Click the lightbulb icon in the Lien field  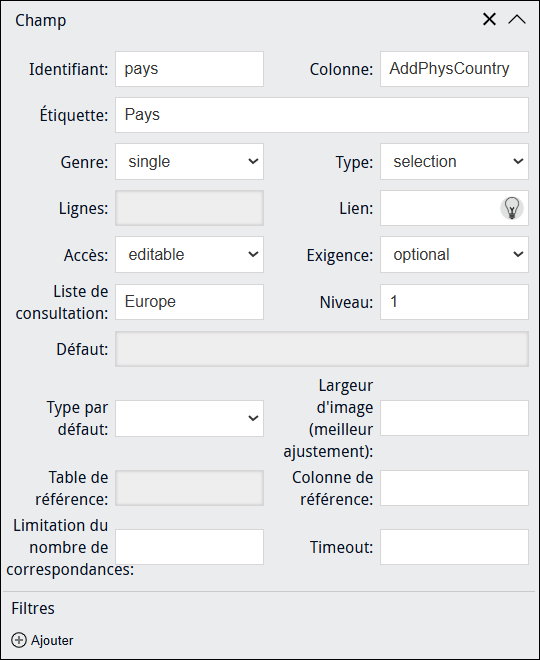pos(511,208)
